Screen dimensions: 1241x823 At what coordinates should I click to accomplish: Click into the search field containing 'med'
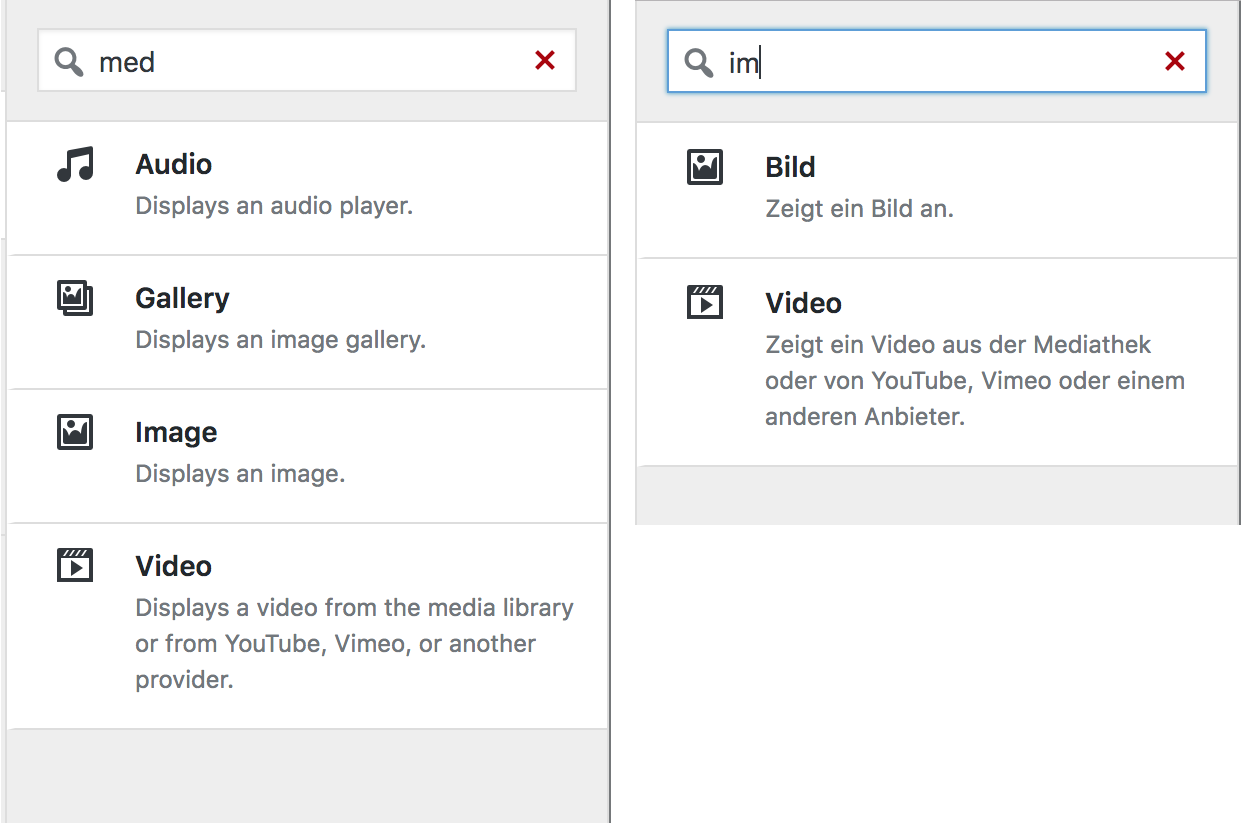(x=307, y=61)
